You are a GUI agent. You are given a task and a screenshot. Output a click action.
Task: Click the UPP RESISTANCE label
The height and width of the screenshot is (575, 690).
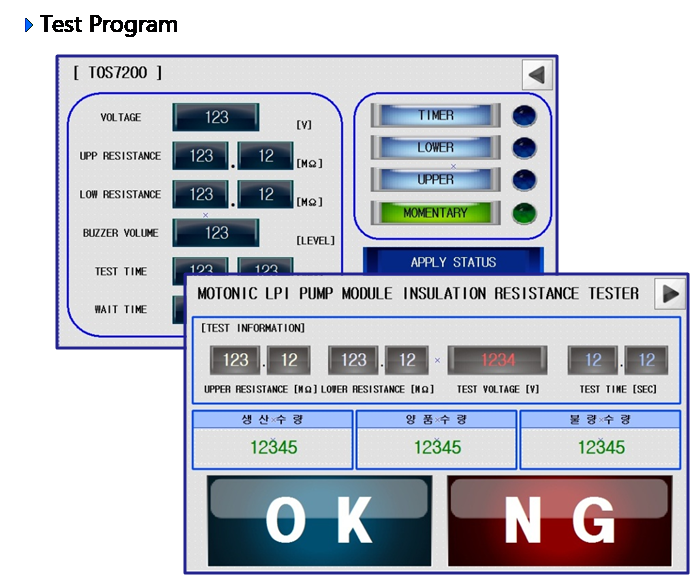(x=120, y=156)
